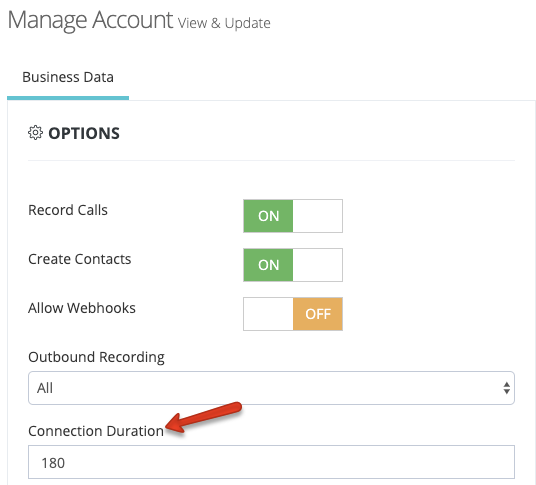Click the Record Calls label
The image size is (536, 485).
(68, 210)
